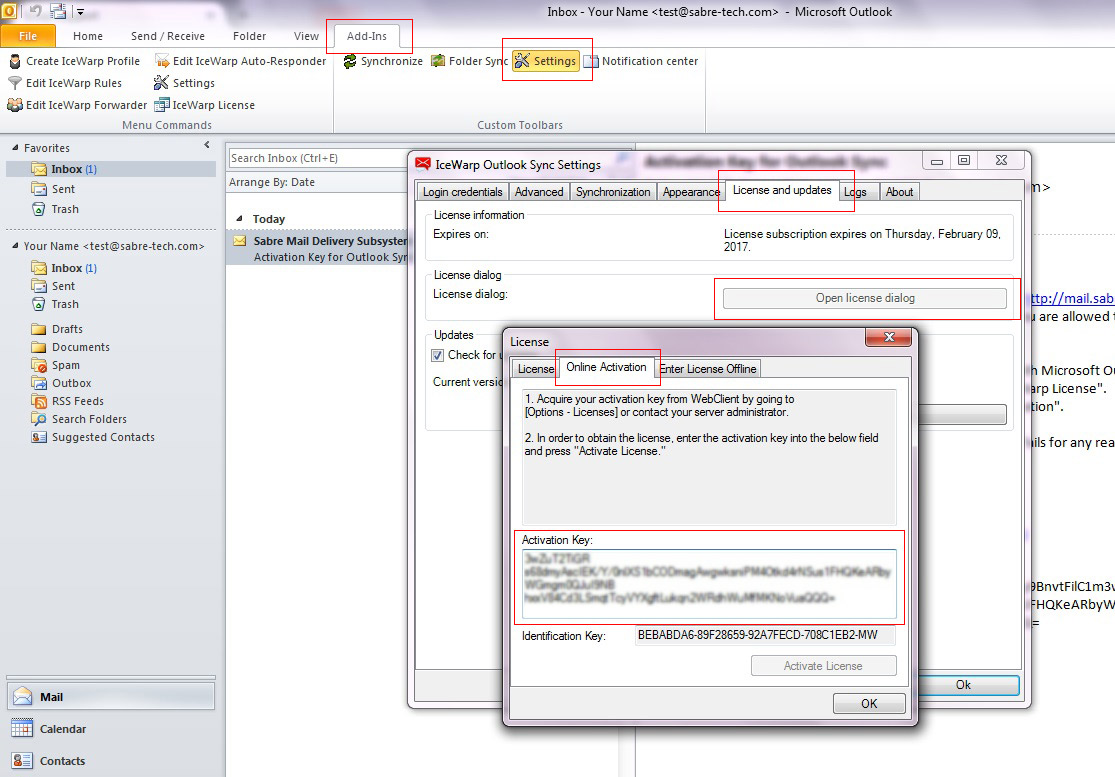The image size is (1115, 777).
Task: Click the Search Inbox field
Action: [319, 159]
